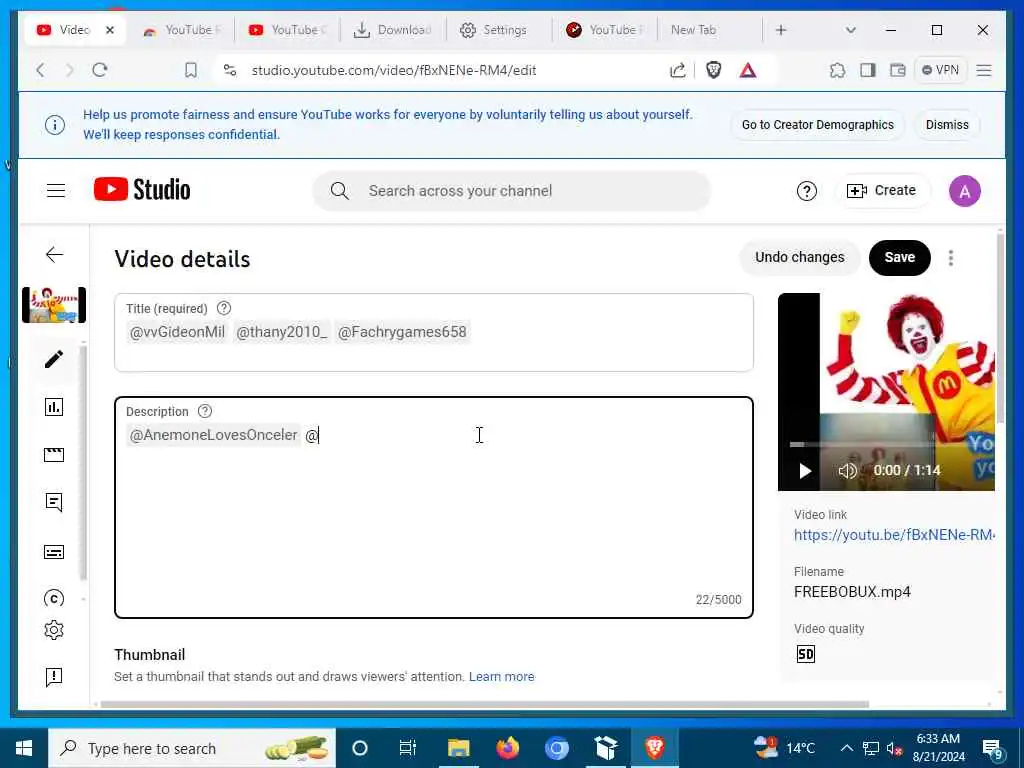The width and height of the screenshot is (1024, 768).
Task: Show hidden system tray icons
Action: point(846,748)
